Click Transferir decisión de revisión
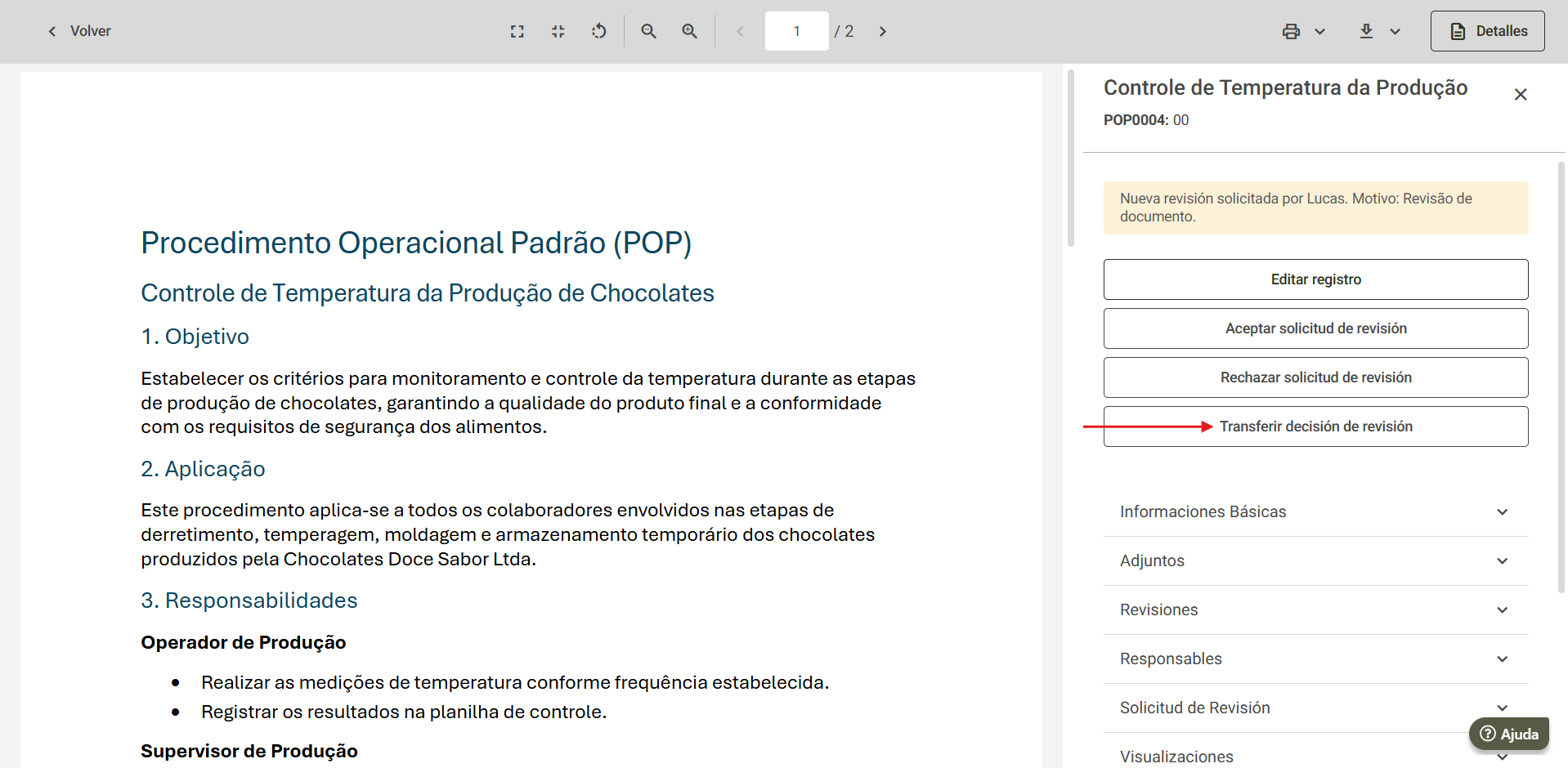The height and width of the screenshot is (768, 1568). 1315,426
